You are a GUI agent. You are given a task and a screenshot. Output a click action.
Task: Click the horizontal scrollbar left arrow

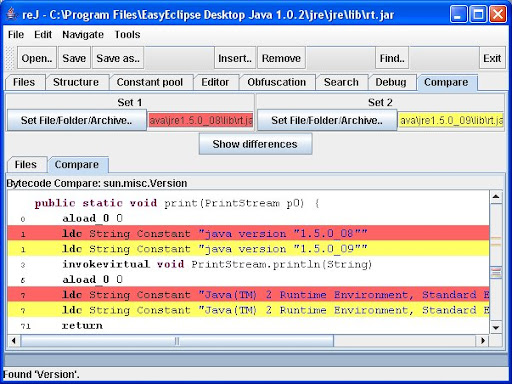point(13,341)
